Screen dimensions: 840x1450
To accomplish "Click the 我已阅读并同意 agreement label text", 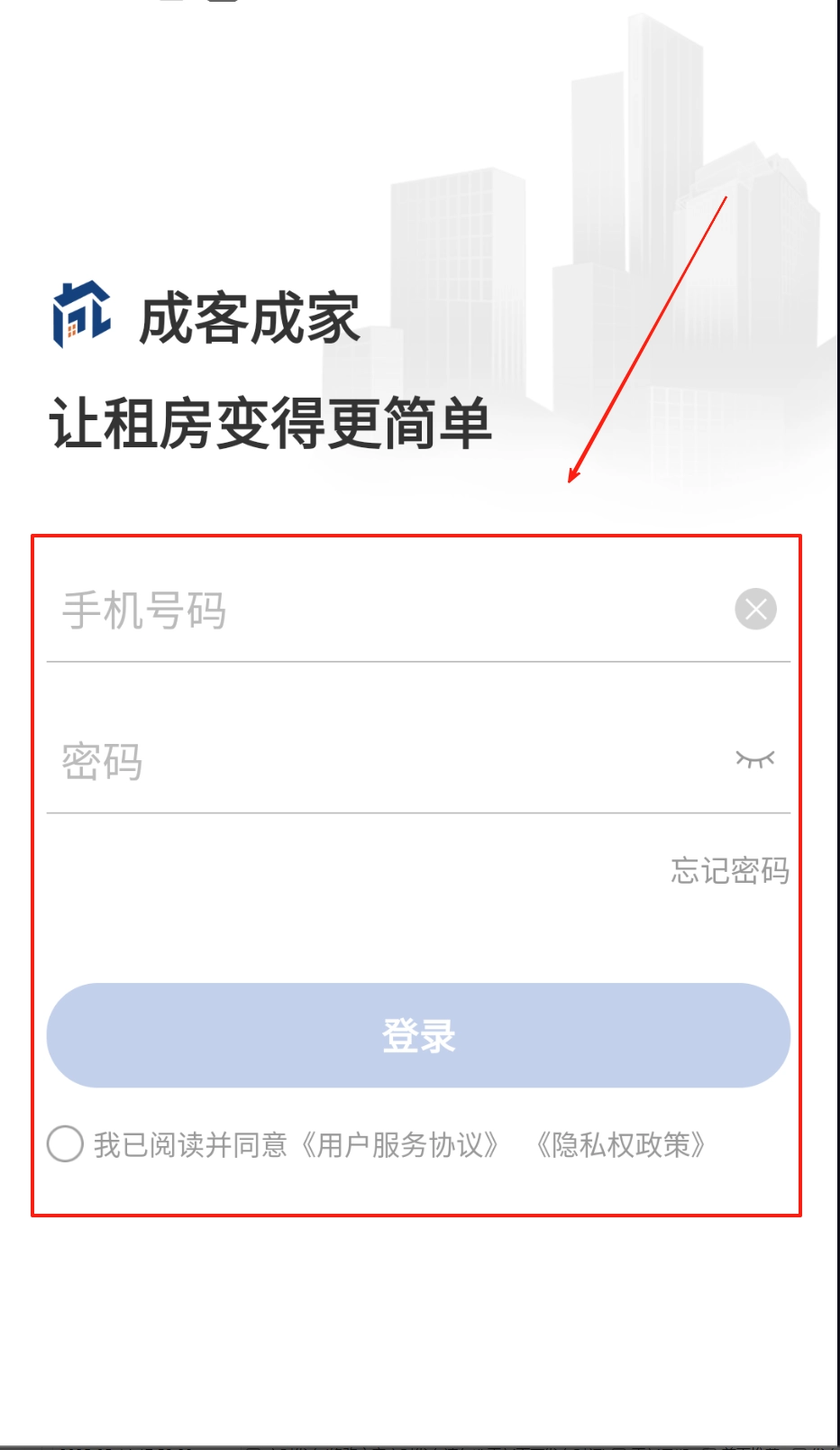I will (190, 1144).
